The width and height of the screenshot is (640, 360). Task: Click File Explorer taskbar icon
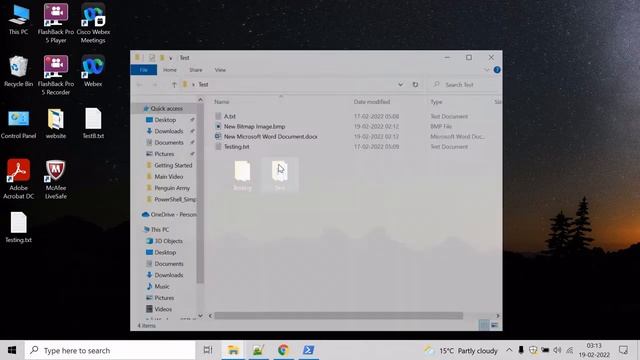[x=233, y=350]
